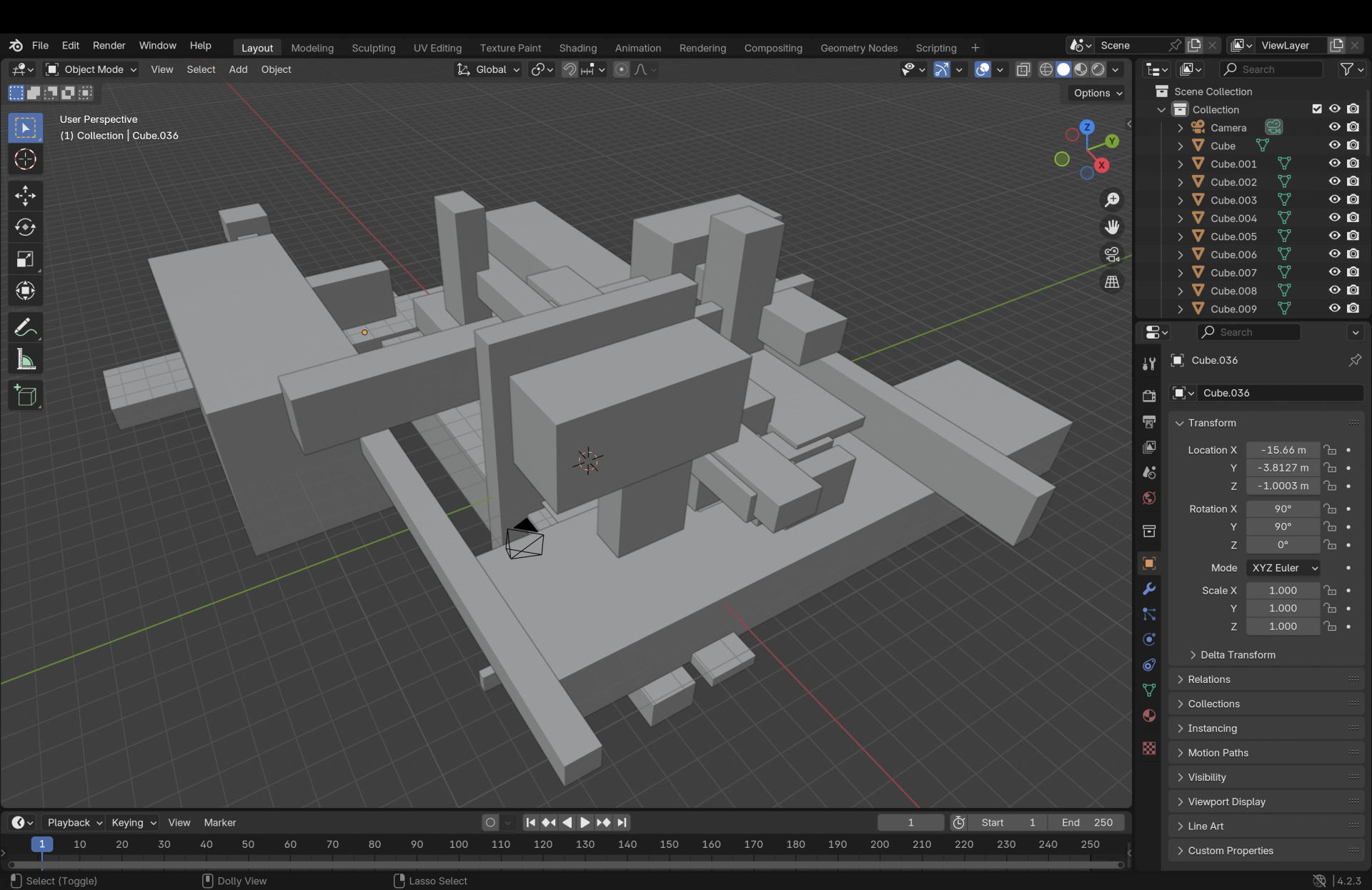Click the zoom view magnifier icon
The height and width of the screenshot is (890, 1372).
pos(1112,200)
